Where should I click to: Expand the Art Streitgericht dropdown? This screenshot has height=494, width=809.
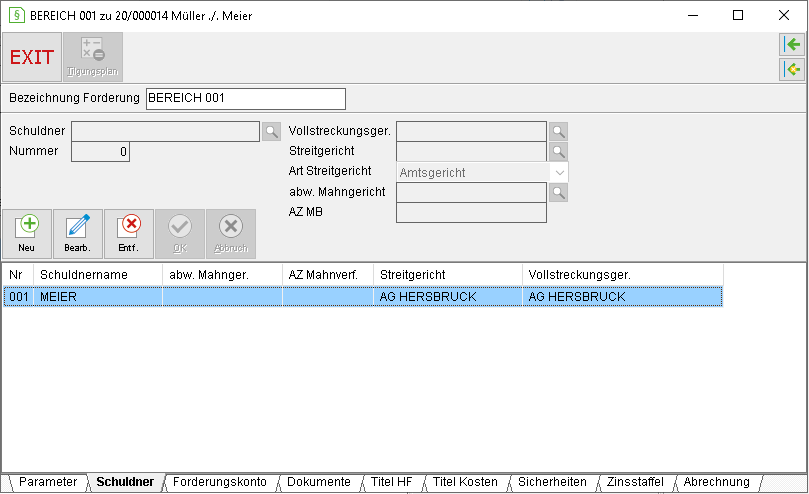[560, 172]
